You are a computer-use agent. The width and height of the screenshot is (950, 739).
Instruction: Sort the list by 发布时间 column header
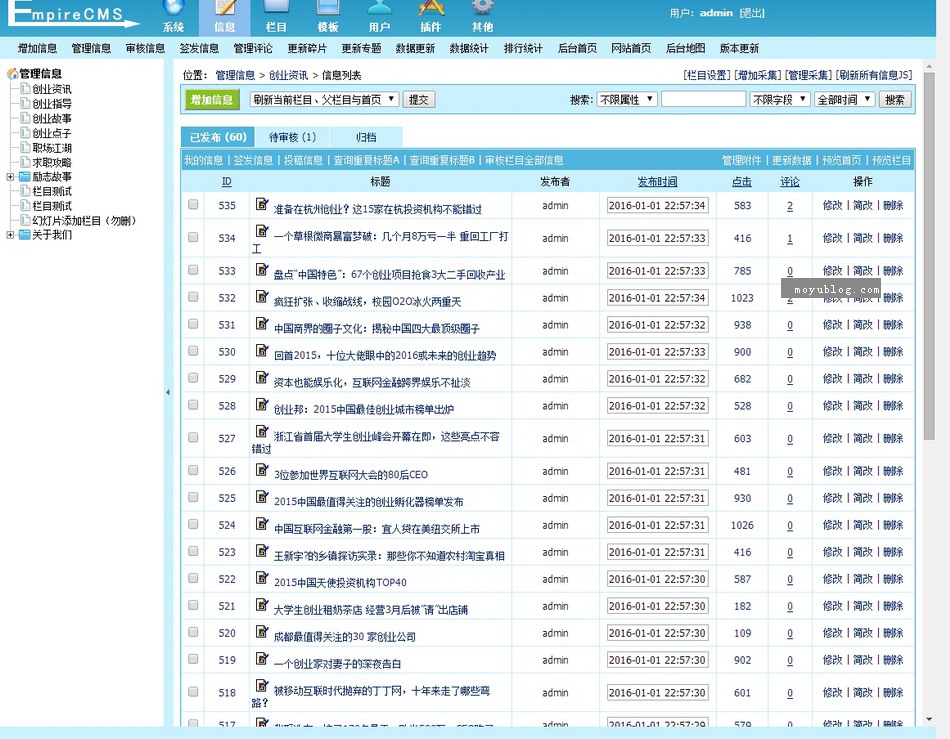tap(657, 181)
